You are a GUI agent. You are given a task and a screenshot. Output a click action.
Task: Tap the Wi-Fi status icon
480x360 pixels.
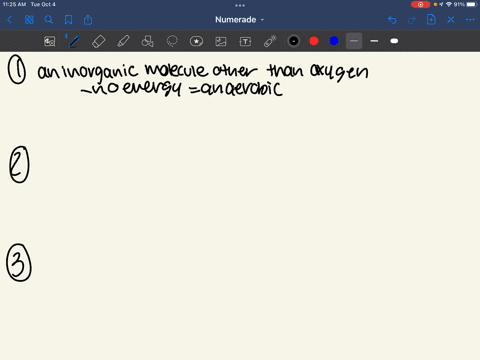[449, 4]
